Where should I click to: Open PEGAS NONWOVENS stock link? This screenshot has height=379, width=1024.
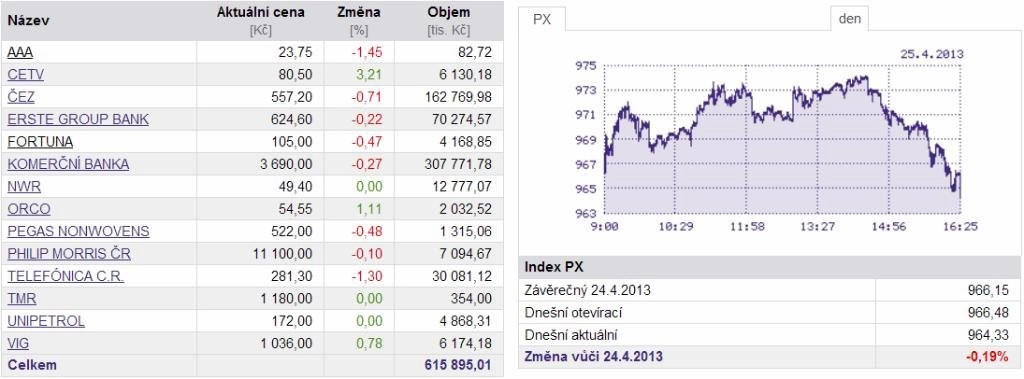[78, 231]
